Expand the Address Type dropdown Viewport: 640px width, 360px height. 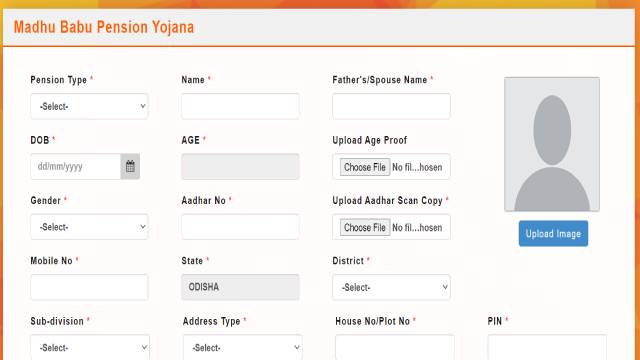click(x=242, y=347)
